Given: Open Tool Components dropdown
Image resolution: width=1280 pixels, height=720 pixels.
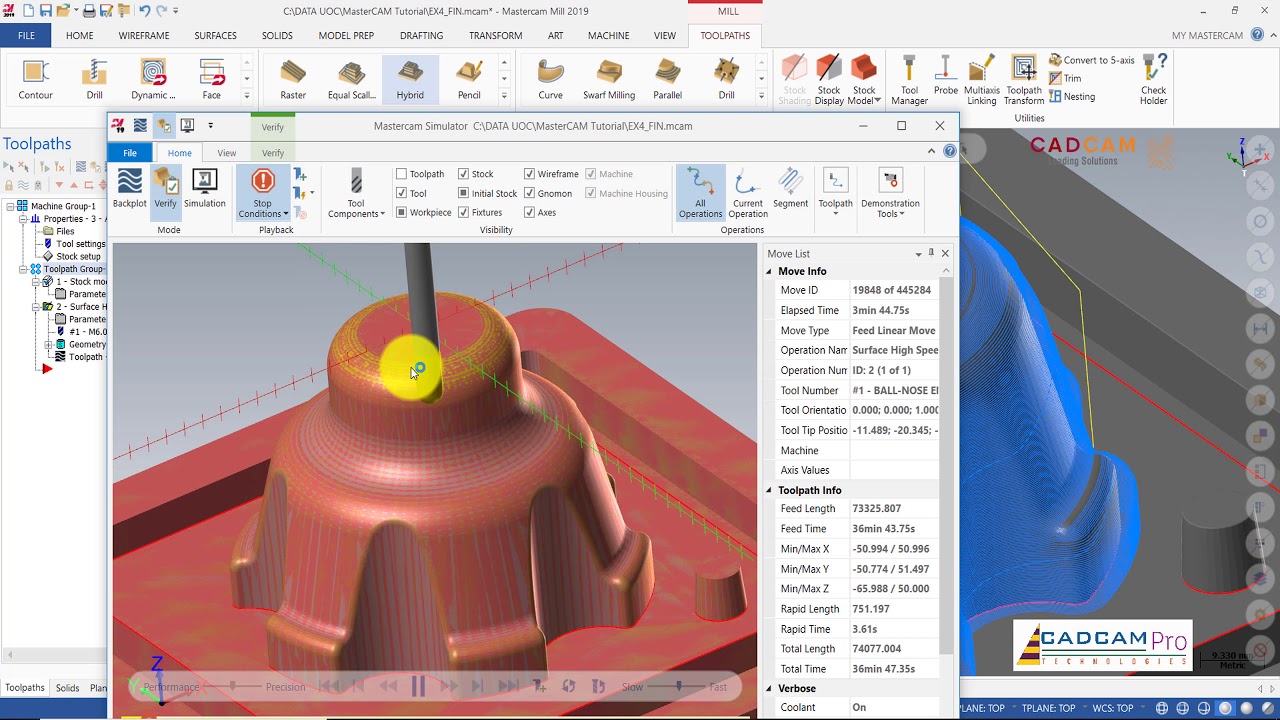Looking at the screenshot, I should point(356,208).
